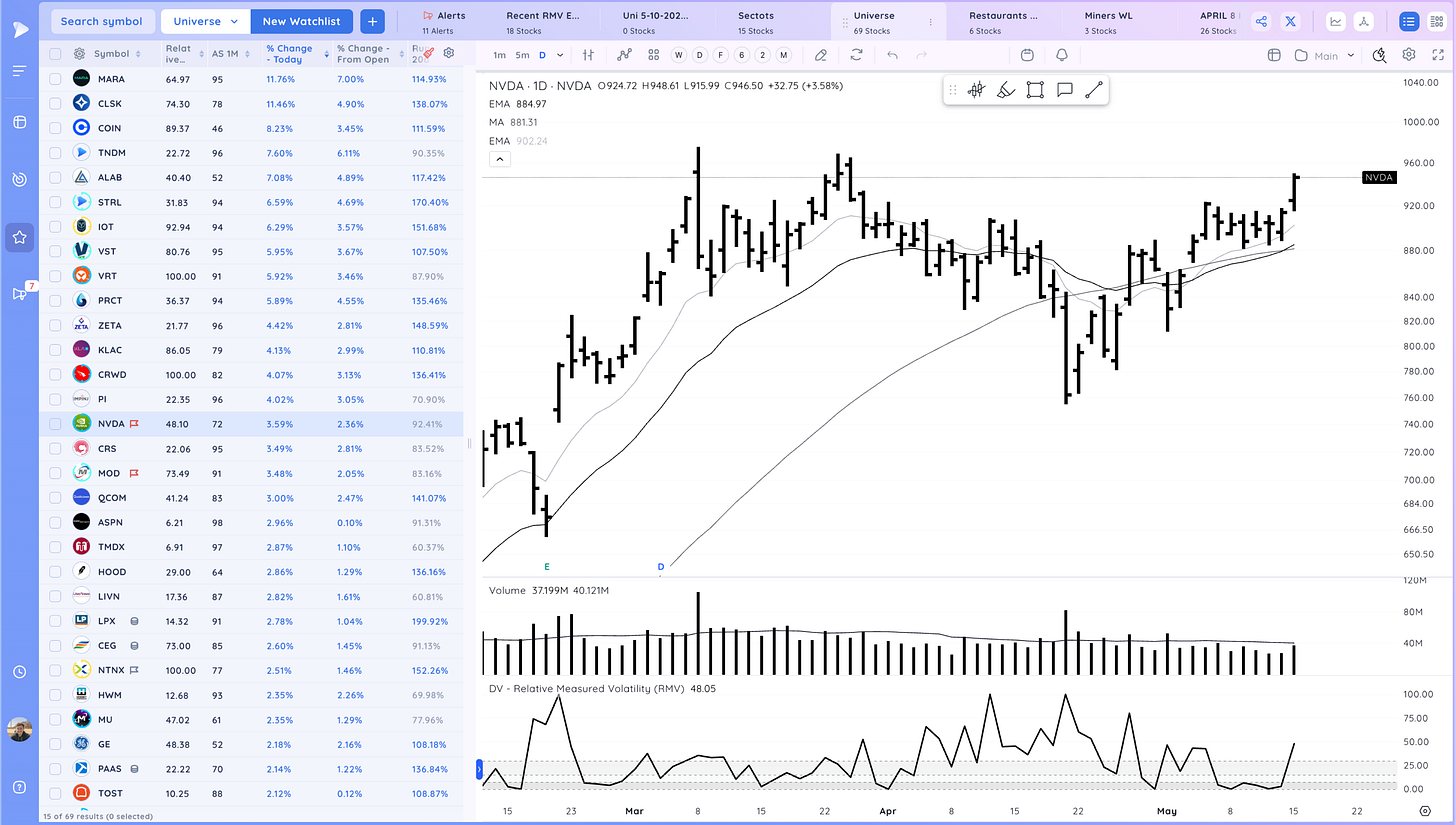Select the bar chart style icon
The height and width of the screenshot is (825, 1456).
pos(589,56)
